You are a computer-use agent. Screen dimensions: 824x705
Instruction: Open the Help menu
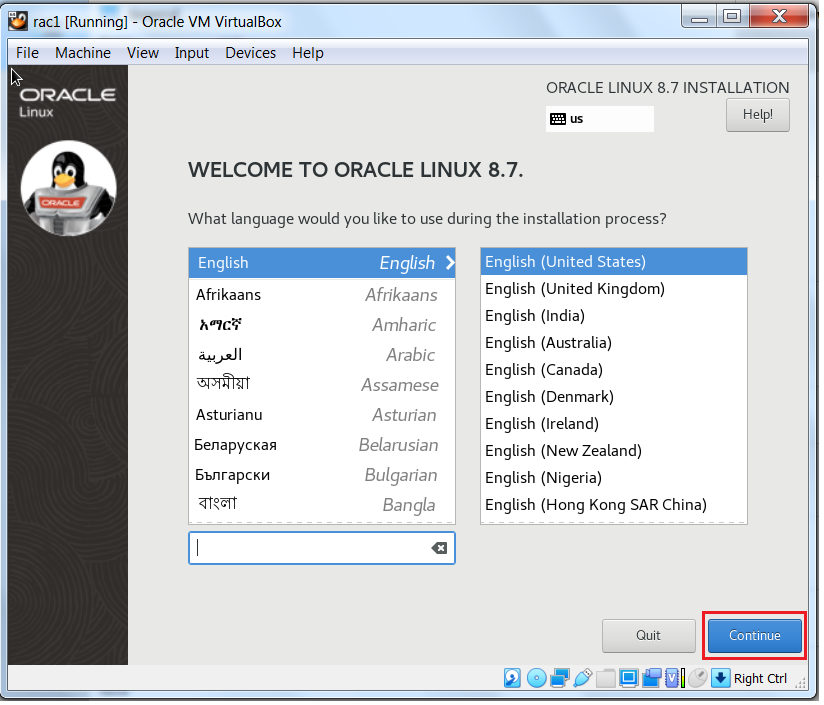310,54
